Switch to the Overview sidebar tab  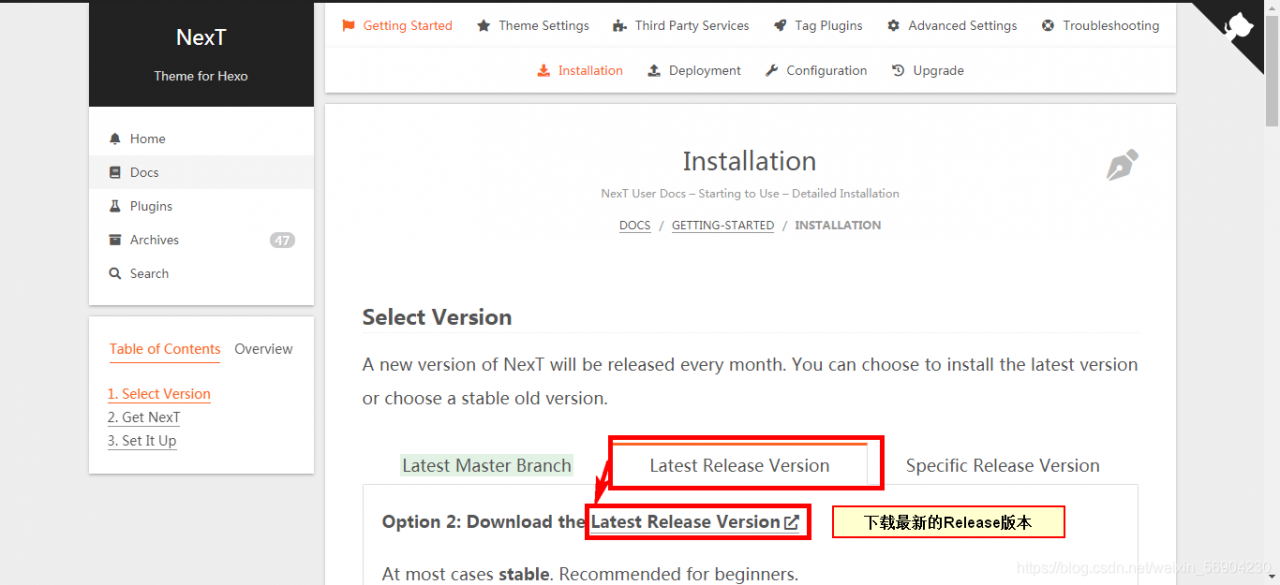point(264,349)
